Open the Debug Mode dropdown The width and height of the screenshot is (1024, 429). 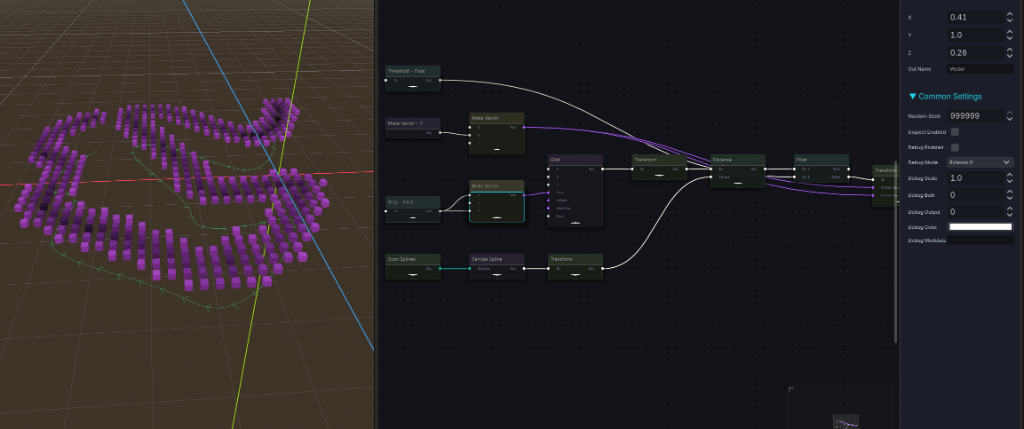(x=980, y=162)
